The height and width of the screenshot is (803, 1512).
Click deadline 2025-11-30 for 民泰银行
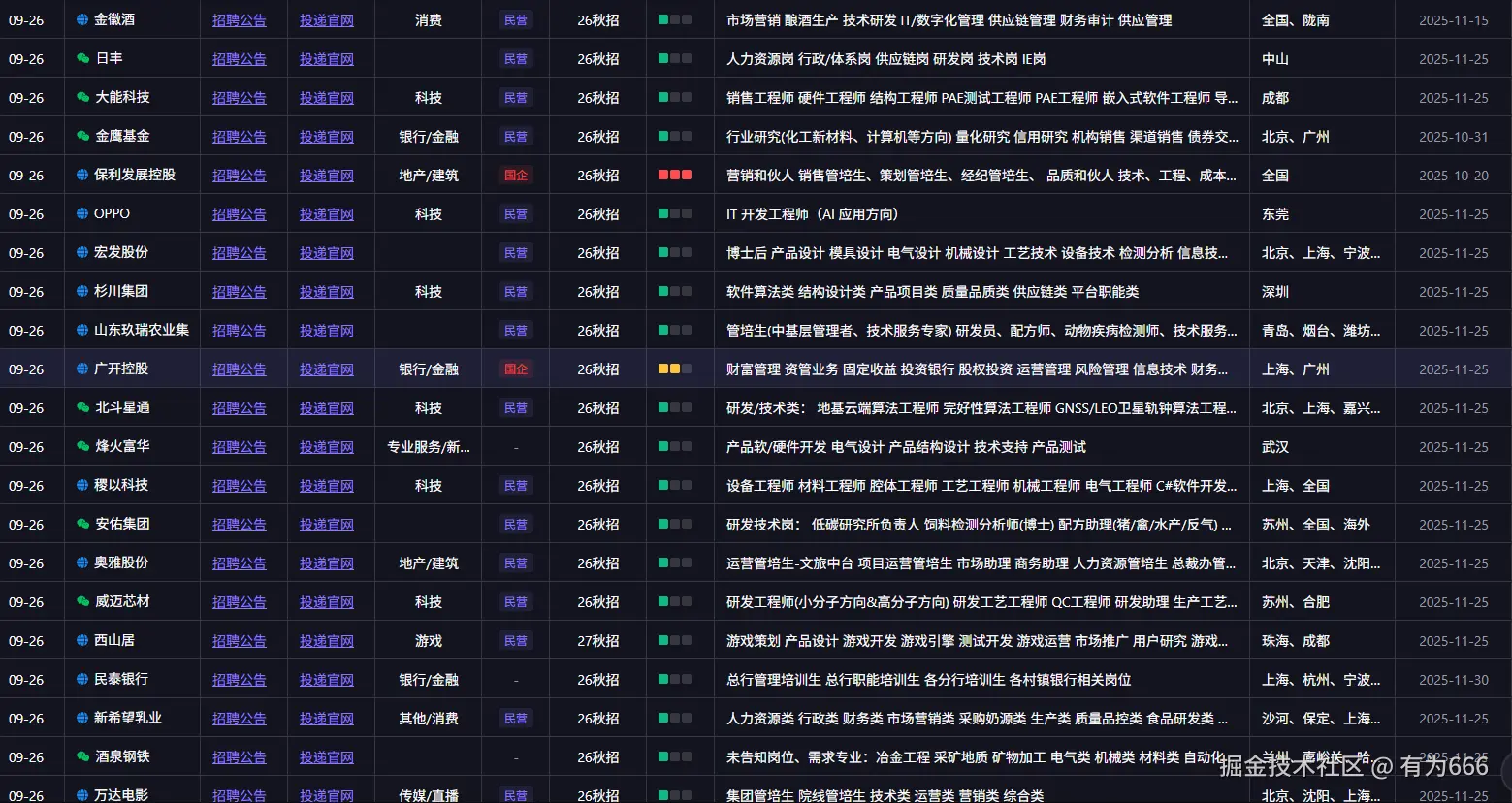click(x=1454, y=680)
